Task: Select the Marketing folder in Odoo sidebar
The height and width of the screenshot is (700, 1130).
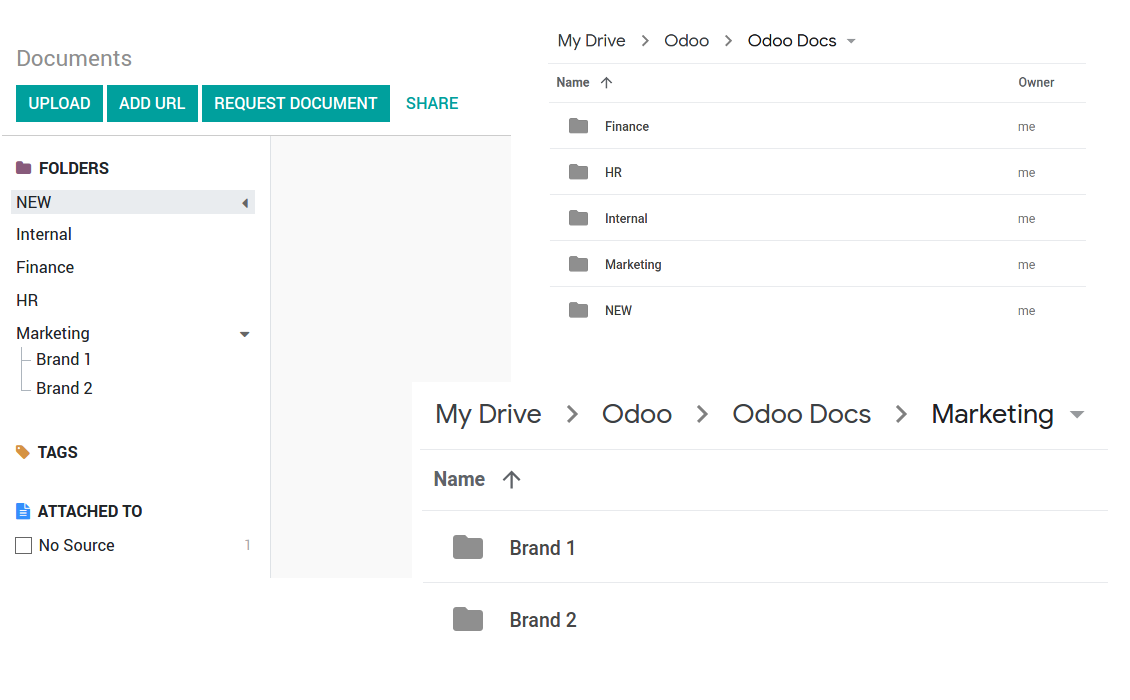Action: pyautogui.click(x=53, y=333)
